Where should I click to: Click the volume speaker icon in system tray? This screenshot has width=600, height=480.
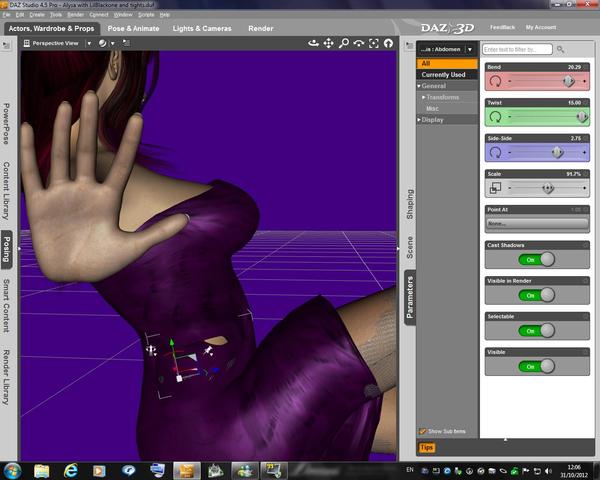point(548,471)
